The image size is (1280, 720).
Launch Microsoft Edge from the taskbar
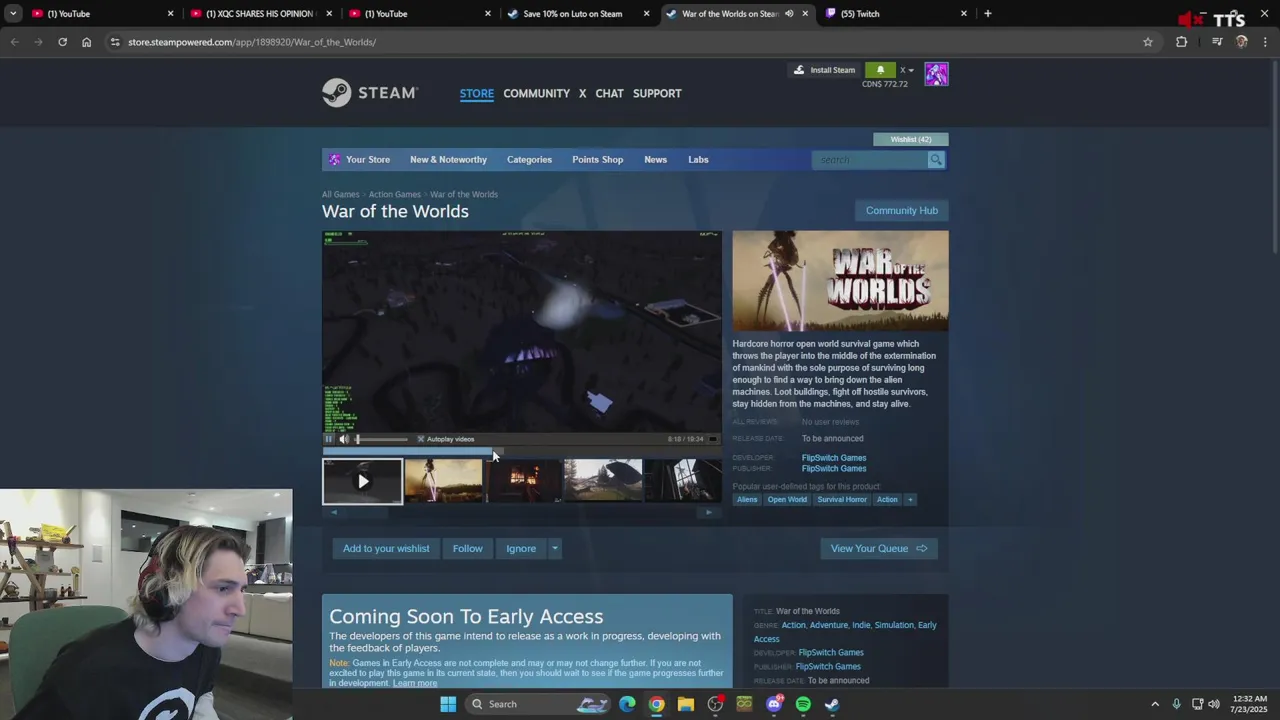[x=627, y=704]
